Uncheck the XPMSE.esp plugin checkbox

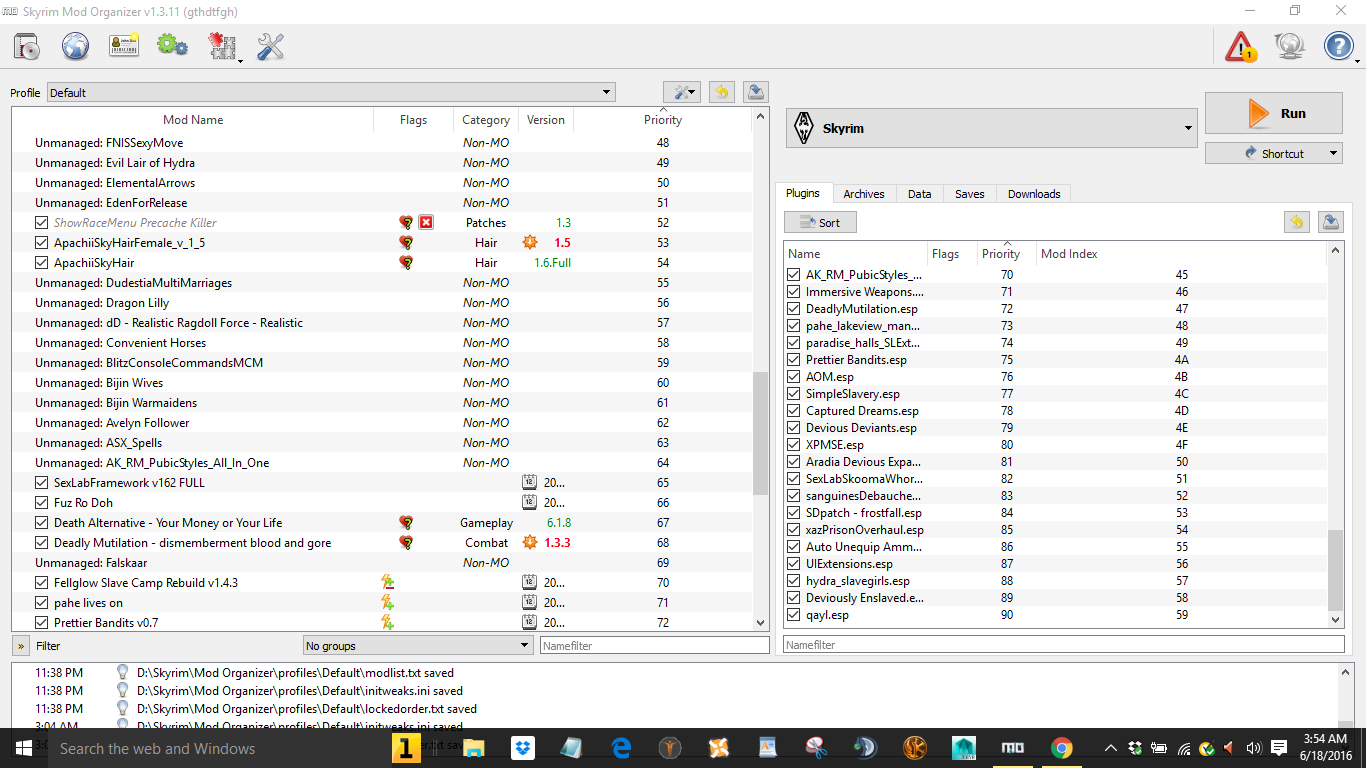coord(794,445)
